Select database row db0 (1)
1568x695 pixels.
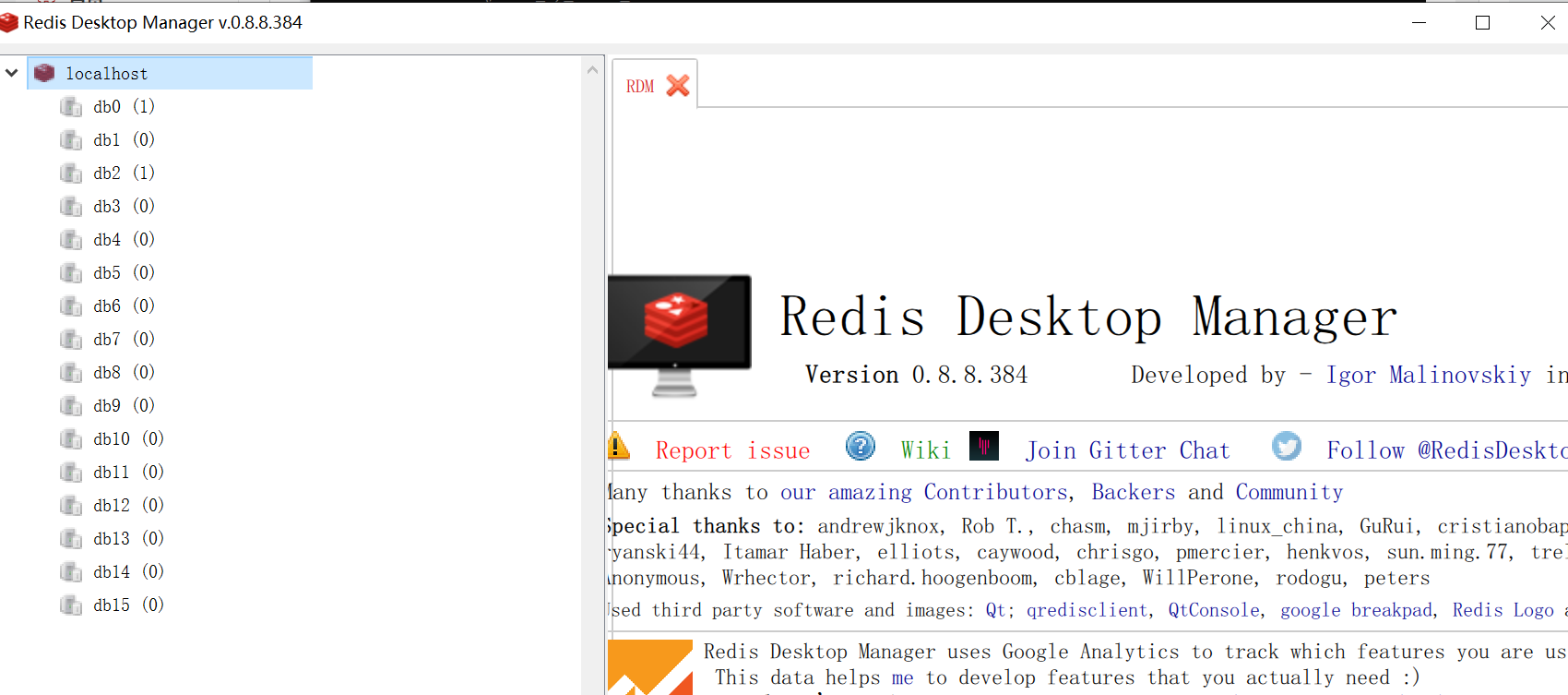[x=124, y=106]
